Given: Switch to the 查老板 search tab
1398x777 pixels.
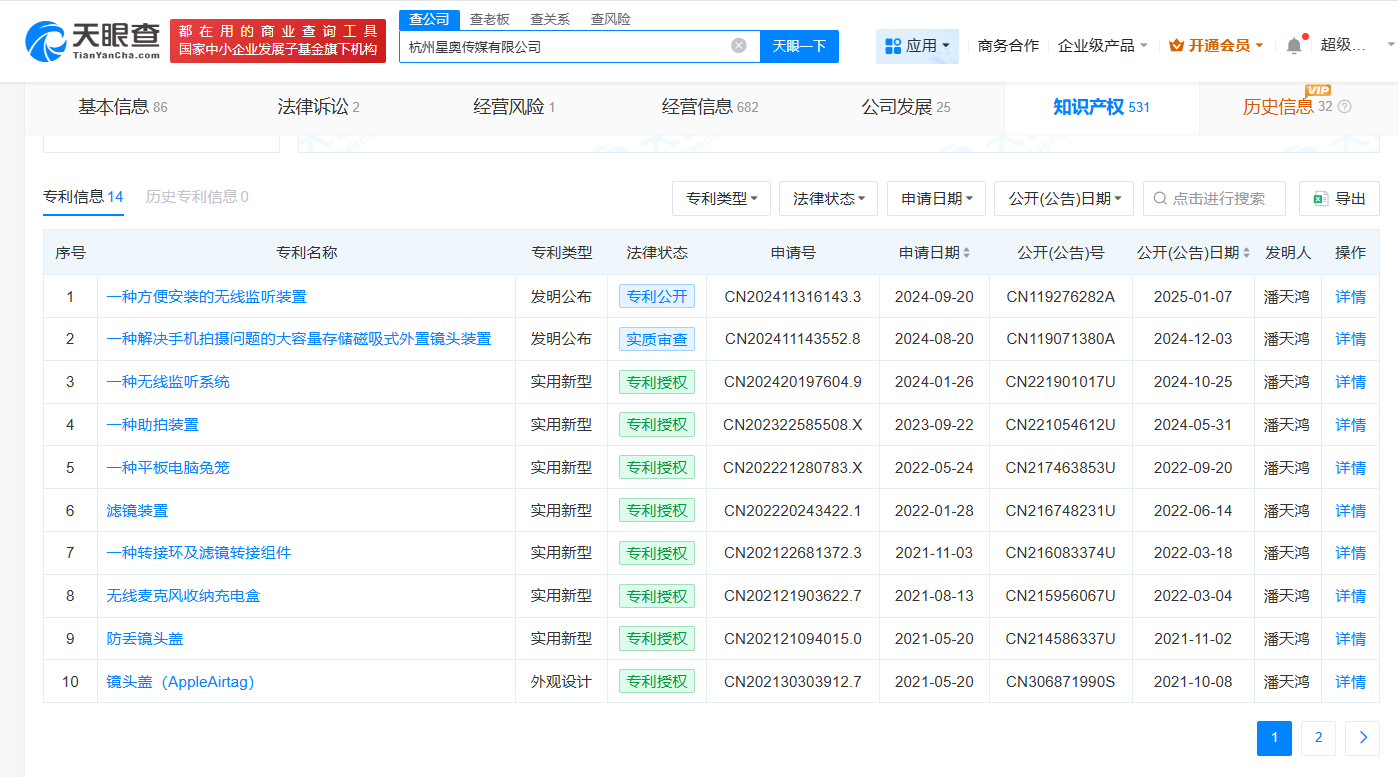Looking at the screenshot, I should [489, 19].
